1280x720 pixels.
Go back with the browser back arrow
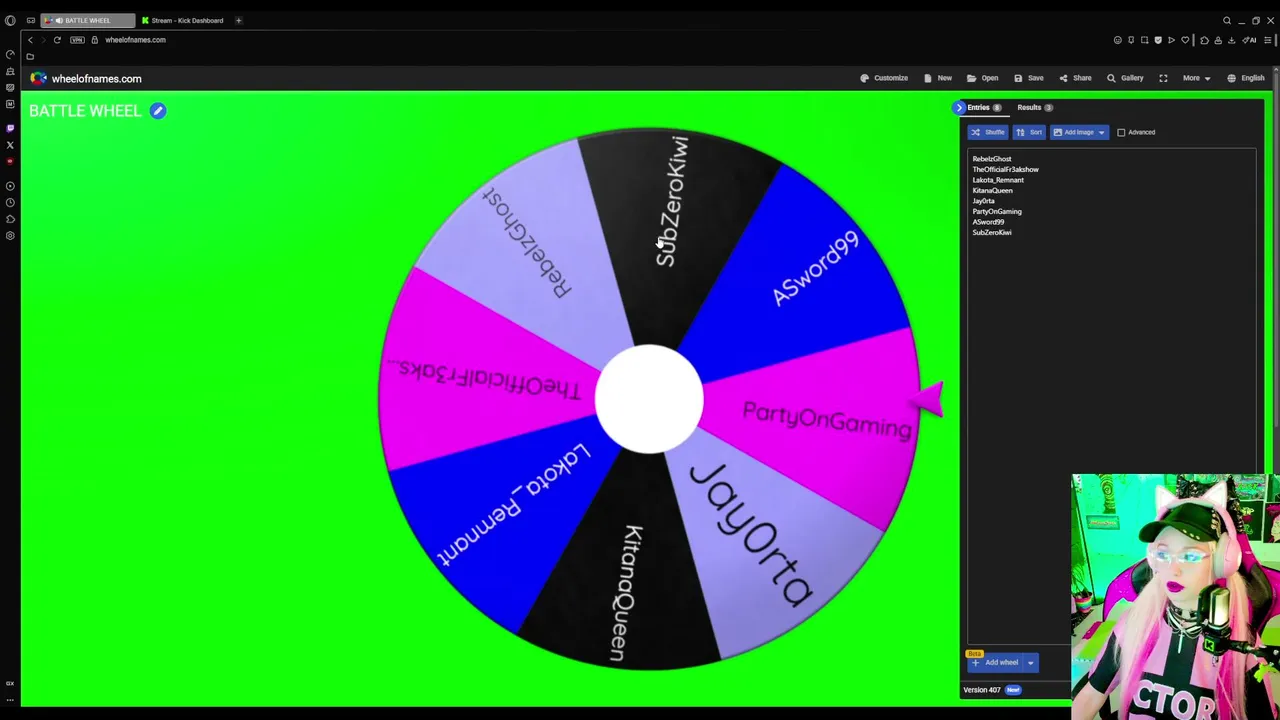(x=30, y=40)
